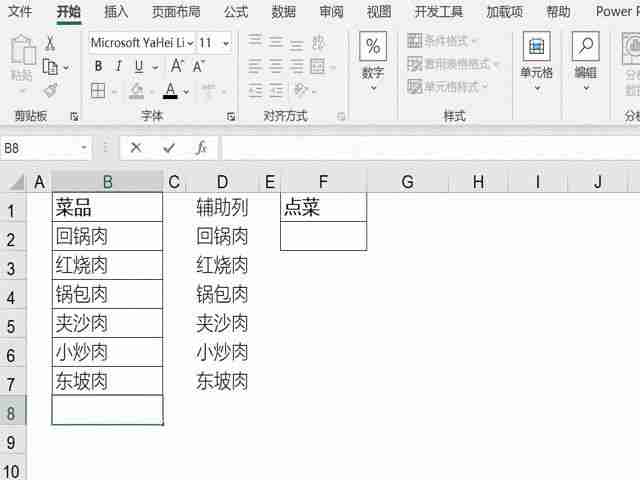Click the fill color bucket icon
Screen dimensions: 640x480
137,91
